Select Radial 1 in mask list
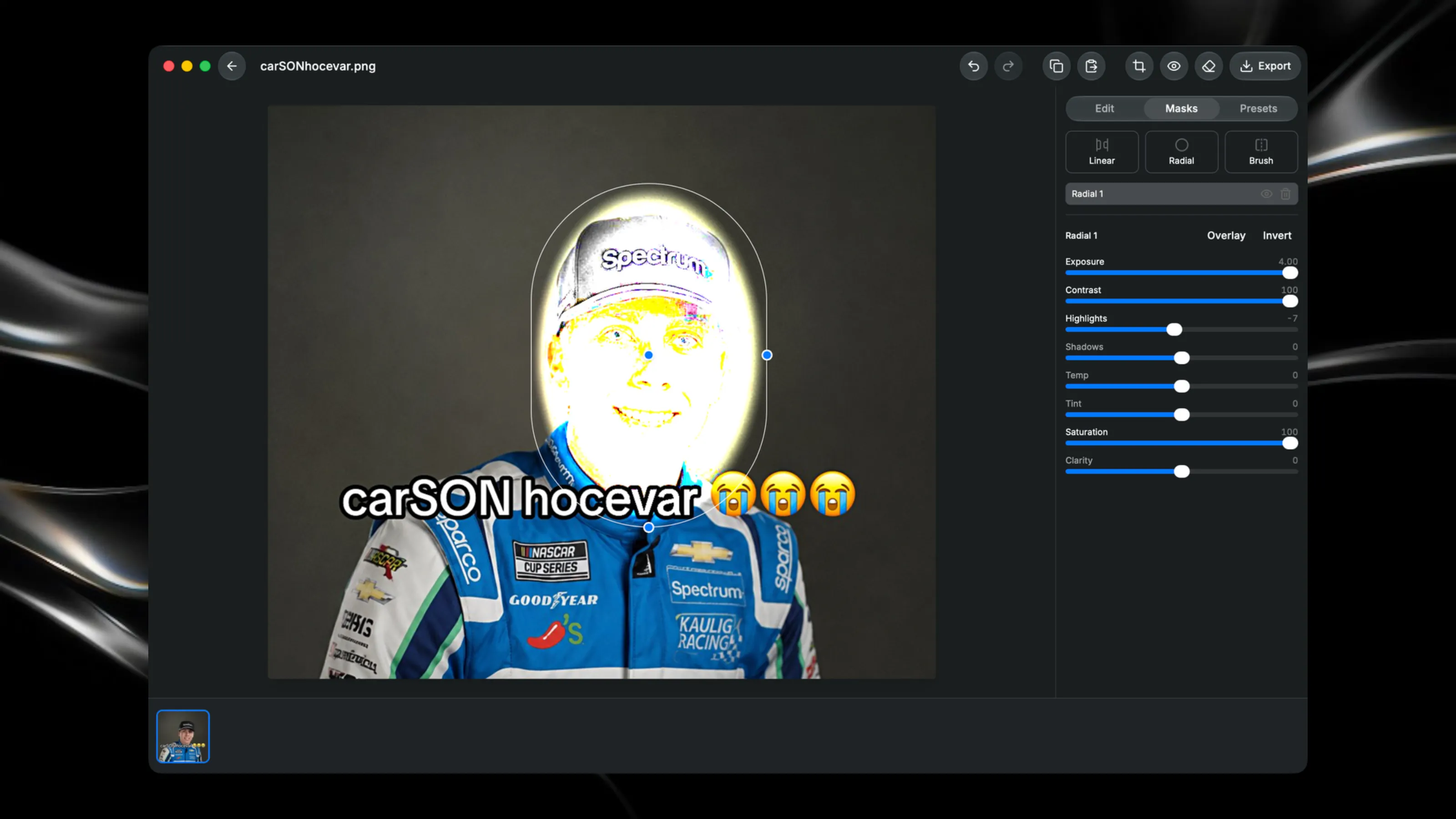 pos(1181,194)
